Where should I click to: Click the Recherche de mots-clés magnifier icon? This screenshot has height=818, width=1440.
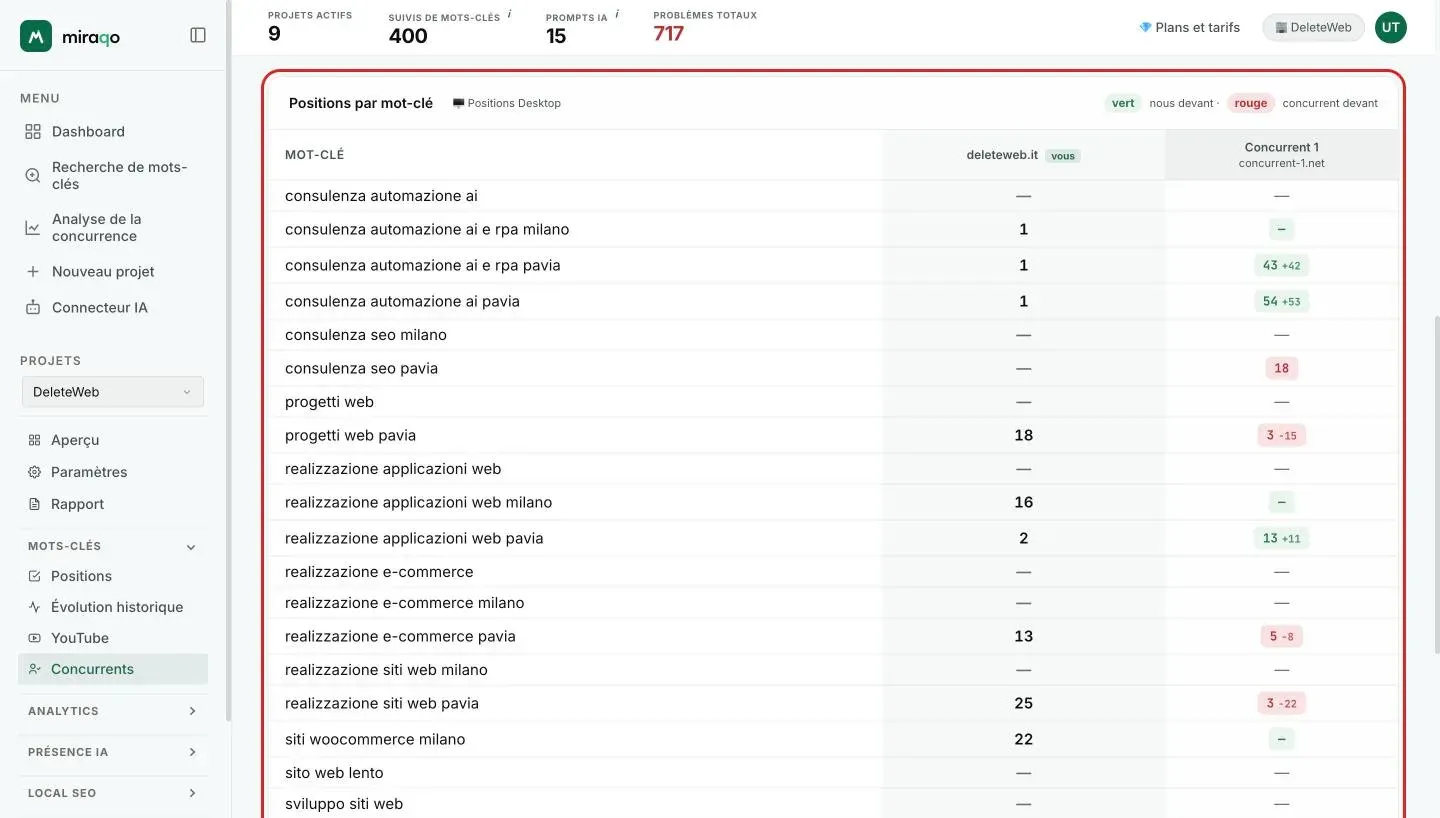(x=33, y=175)
